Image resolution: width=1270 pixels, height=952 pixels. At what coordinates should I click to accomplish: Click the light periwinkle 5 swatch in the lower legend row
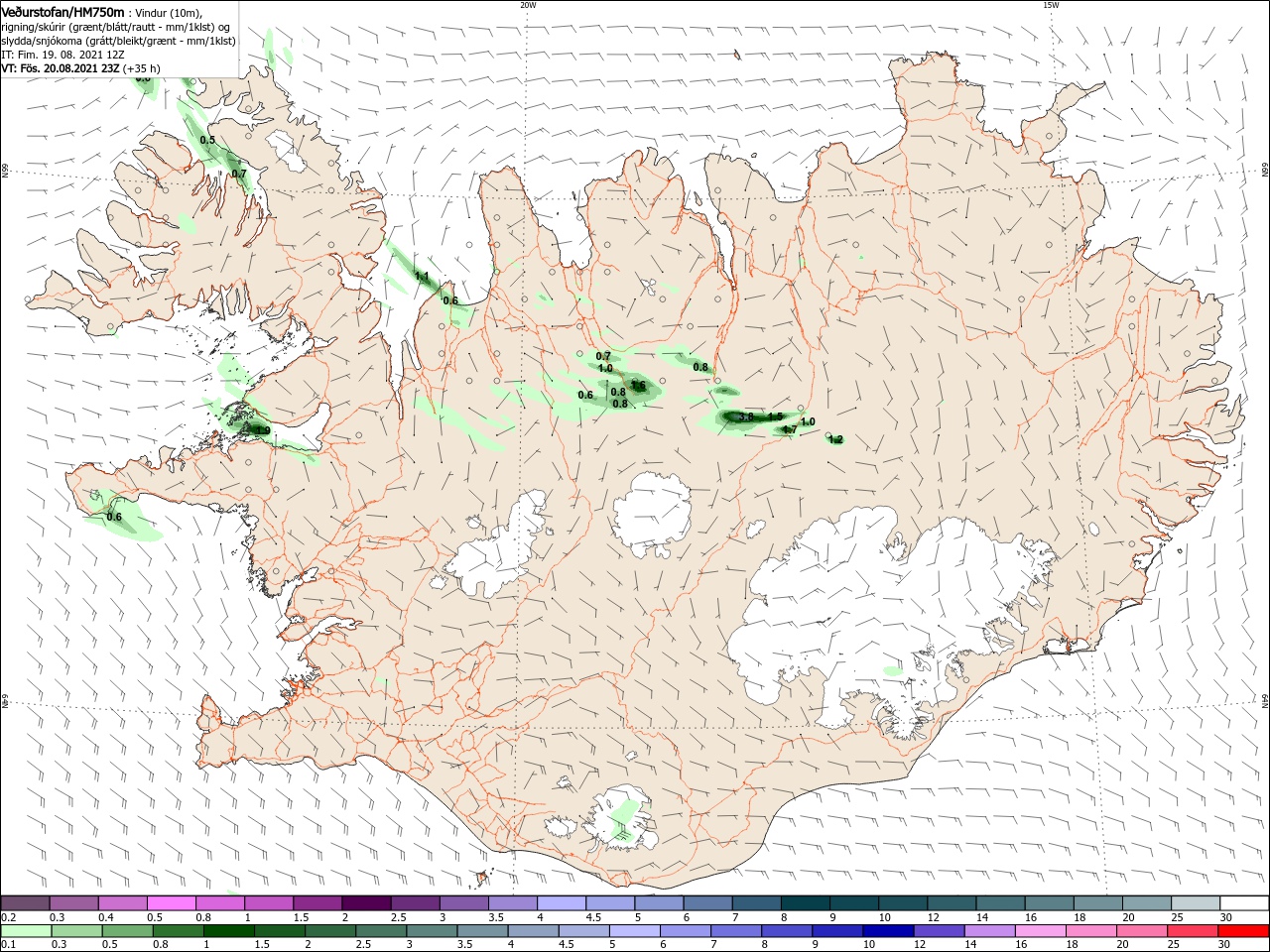tap(635, 931)
